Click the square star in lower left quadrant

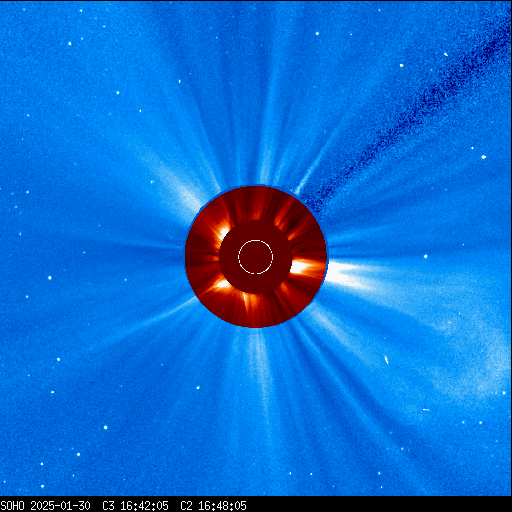[x=105, y=427]
